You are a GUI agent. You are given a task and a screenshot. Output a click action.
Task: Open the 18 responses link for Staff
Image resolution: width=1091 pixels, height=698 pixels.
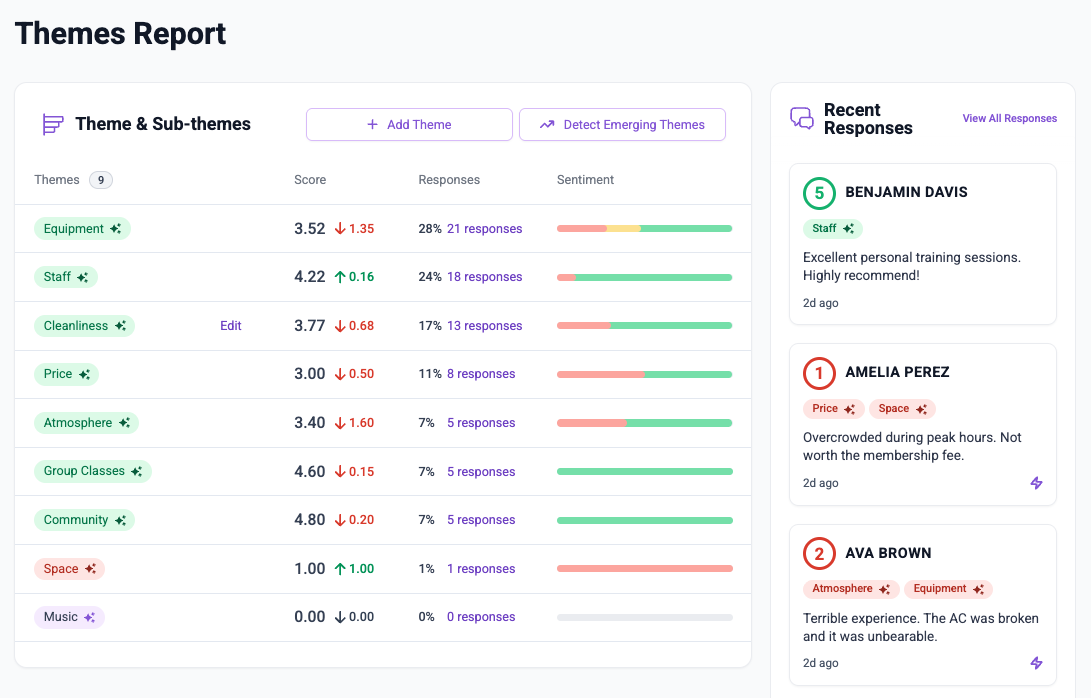click(x=484, y=277)
